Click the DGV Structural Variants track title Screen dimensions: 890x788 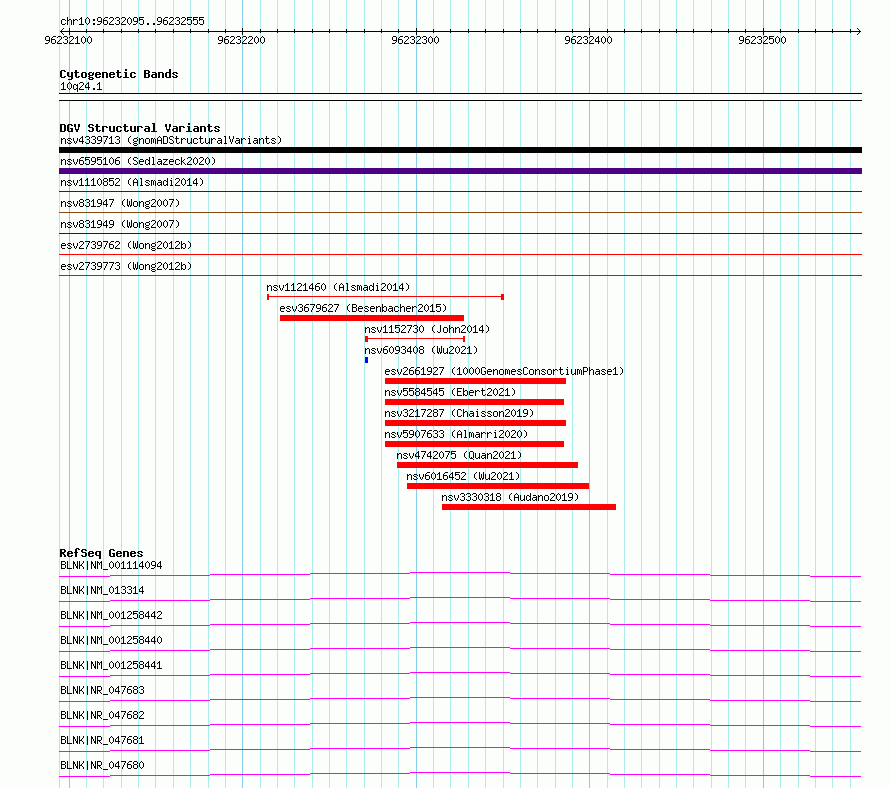(x=140, y=128)
